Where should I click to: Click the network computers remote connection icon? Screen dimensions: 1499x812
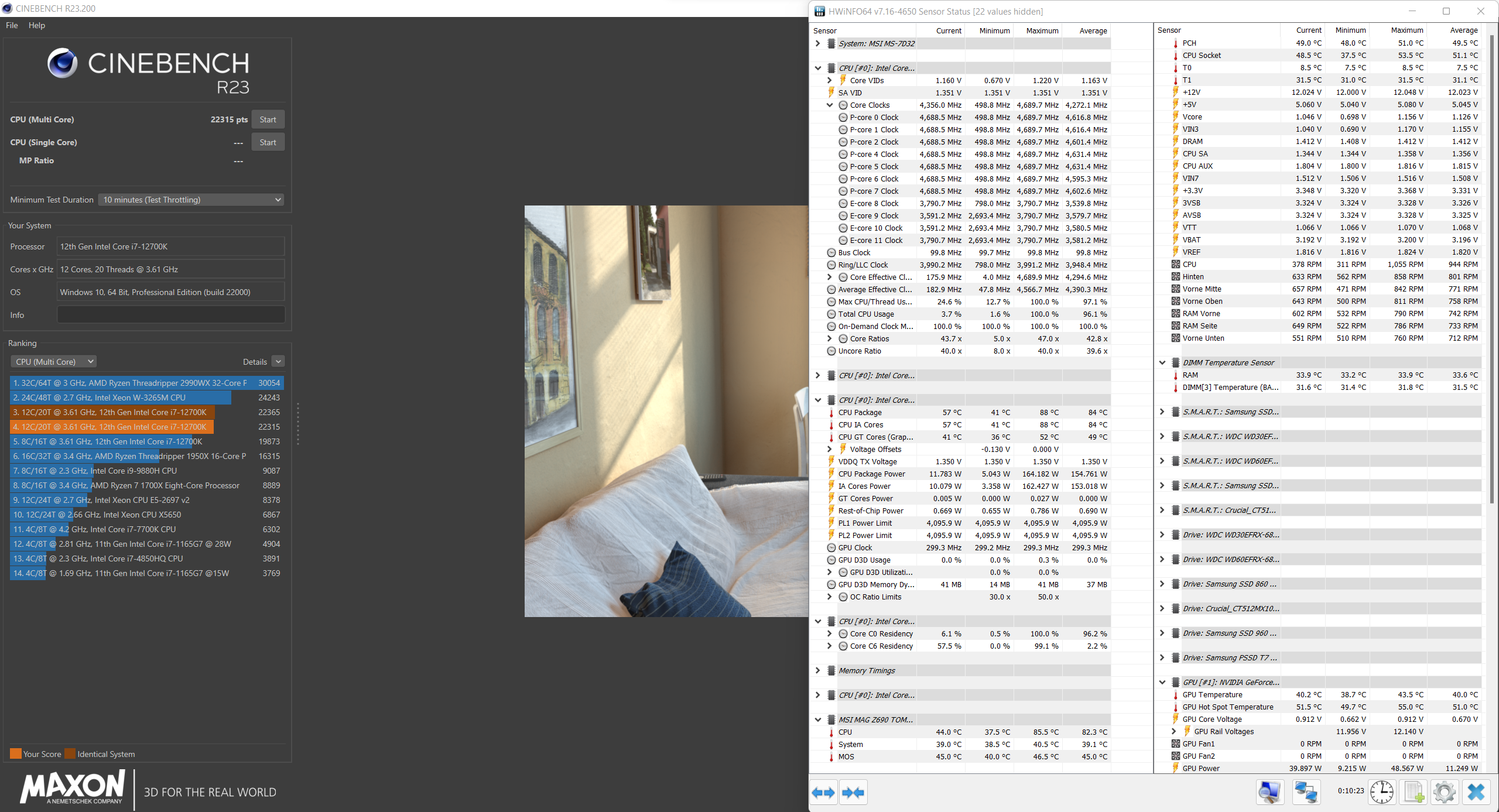point(1306,793)
